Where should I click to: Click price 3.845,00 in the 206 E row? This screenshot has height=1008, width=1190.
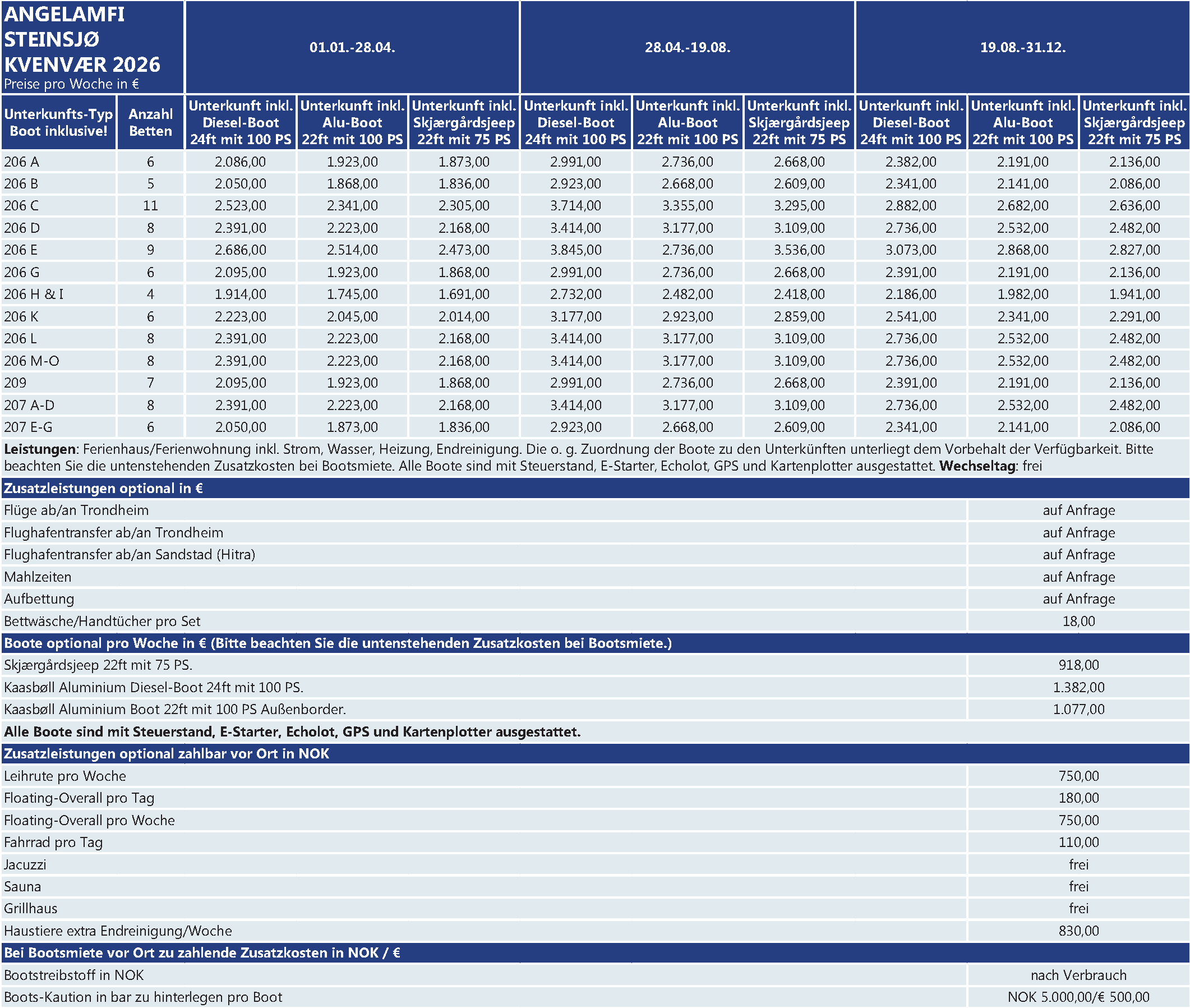[575, 250]
